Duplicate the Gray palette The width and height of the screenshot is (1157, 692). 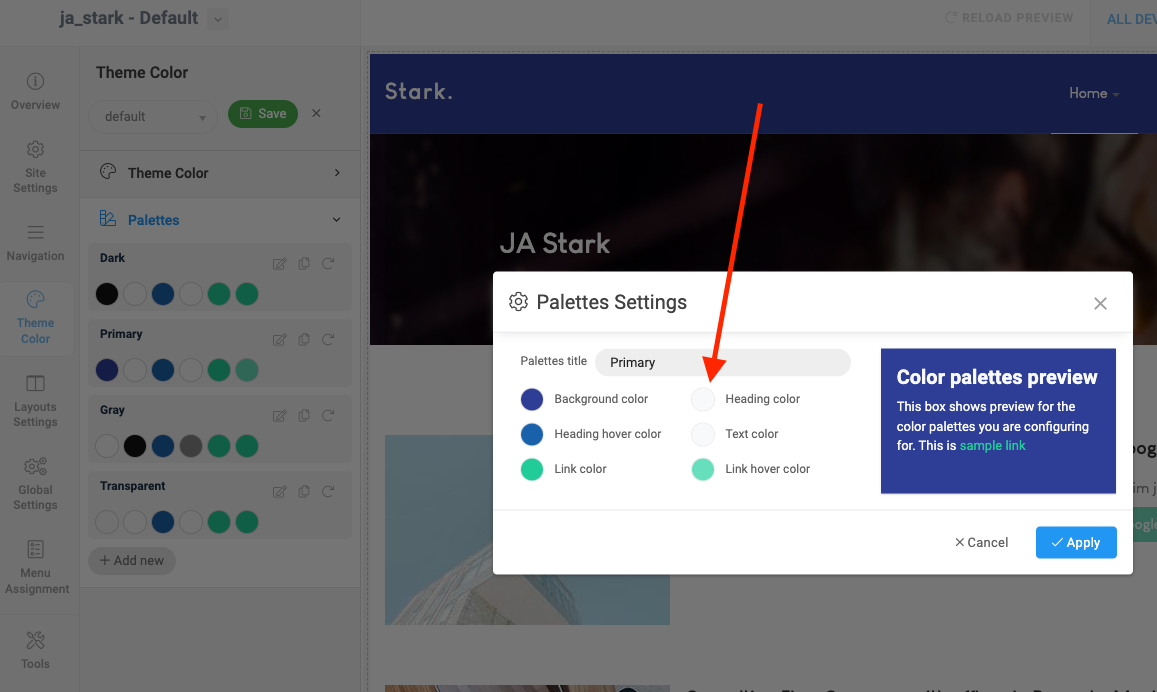(304, 415)
